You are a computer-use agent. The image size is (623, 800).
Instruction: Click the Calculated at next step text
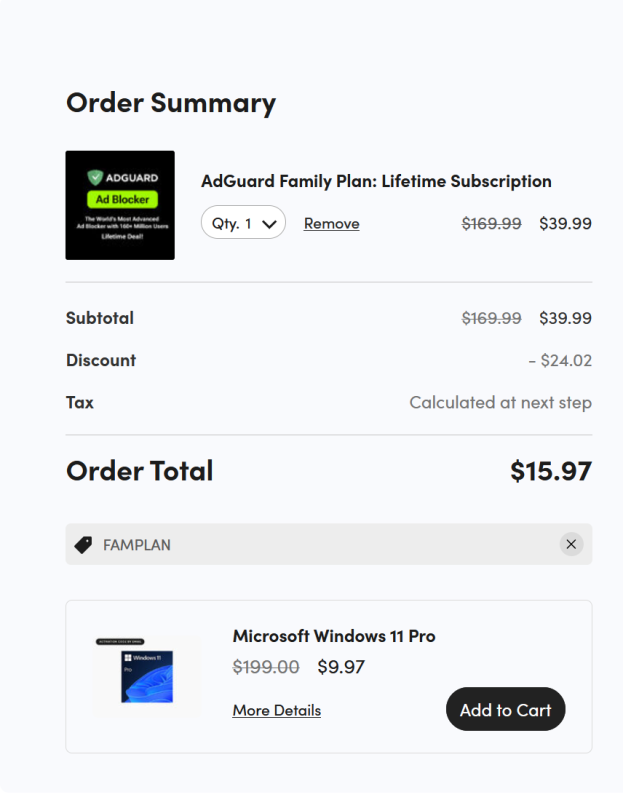[x=500, y=403]
